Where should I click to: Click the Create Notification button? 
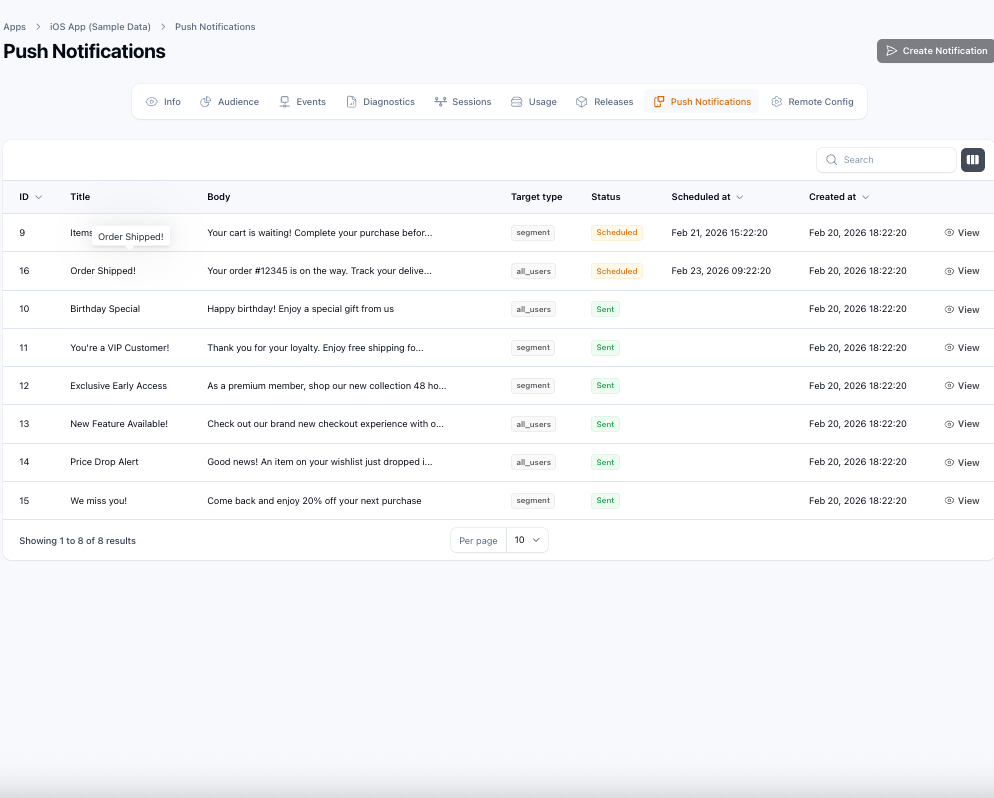(935, 51)
